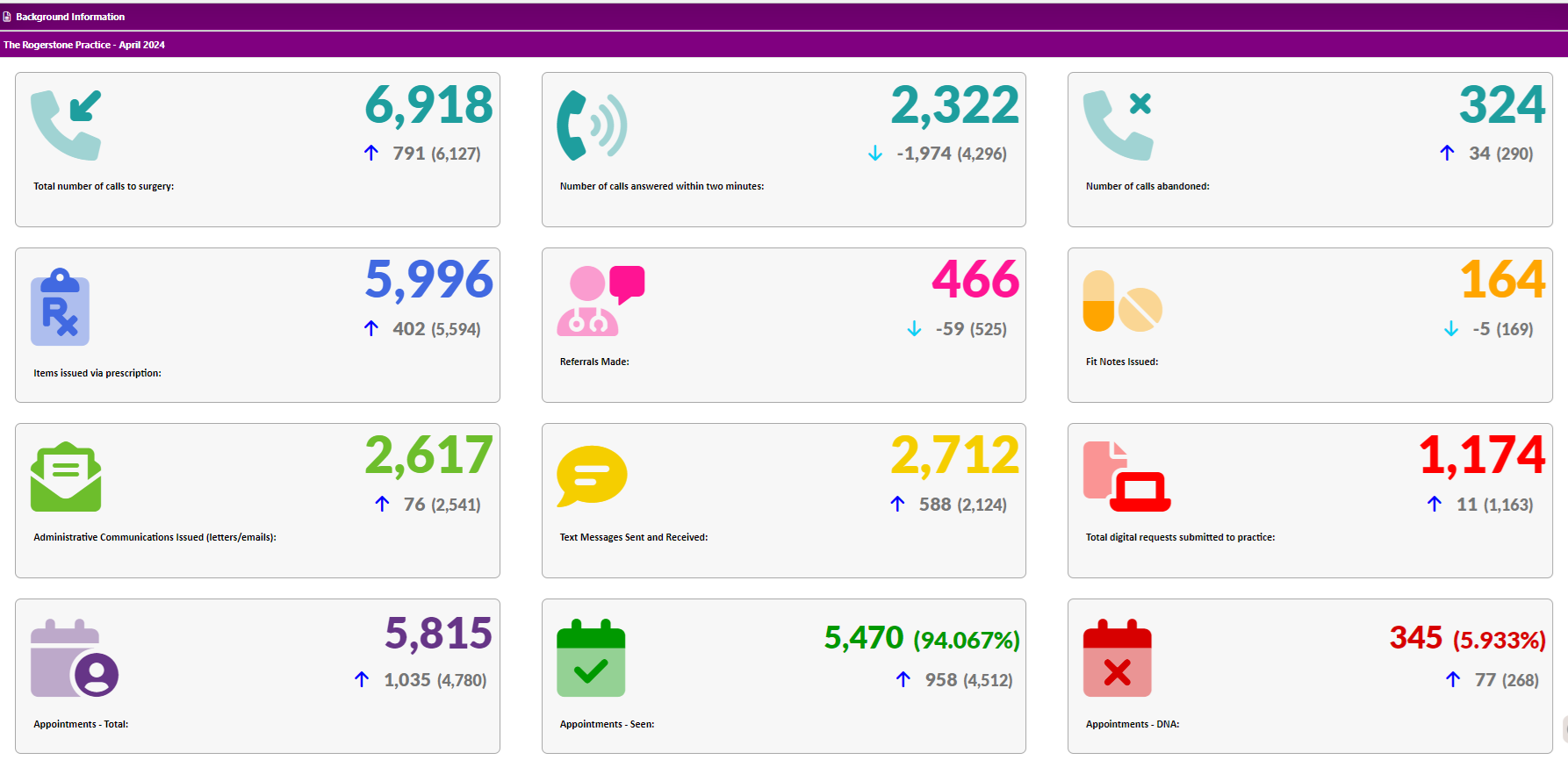The height and width of the screenshot is (767, 1568).
Task: Click the up arrow beside 588 text messages
Action: [897, 504]
